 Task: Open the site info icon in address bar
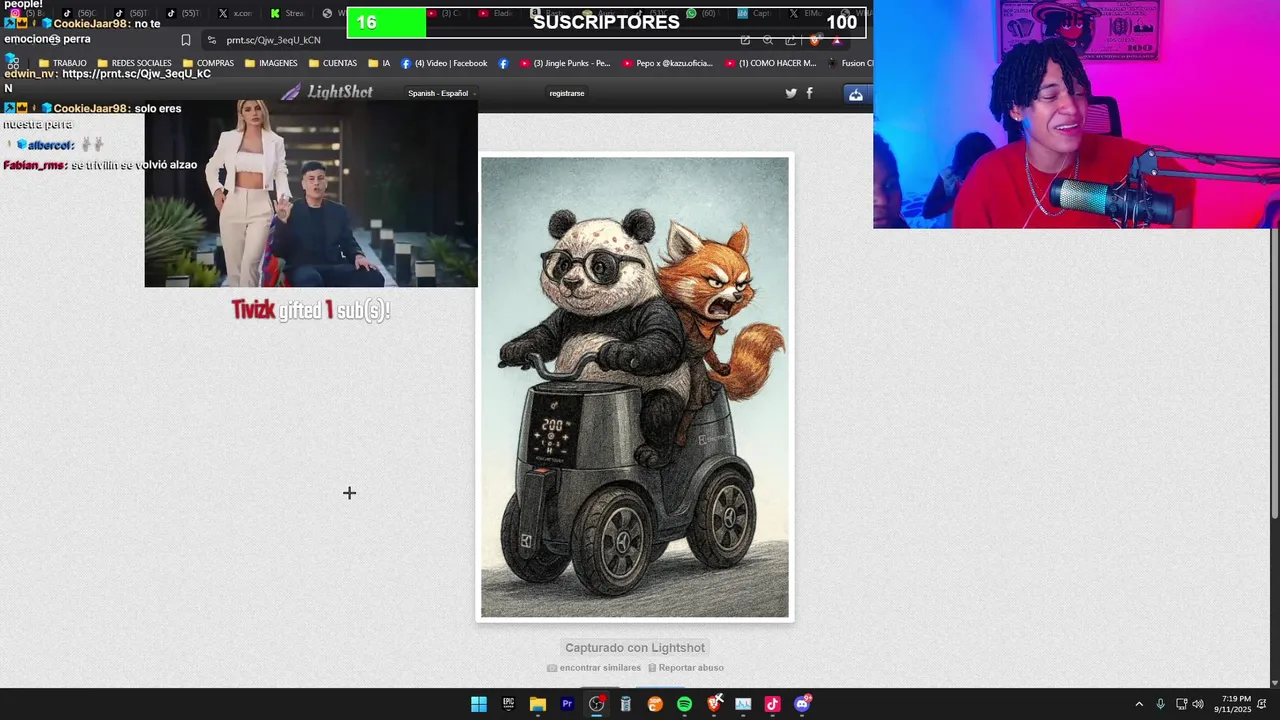[x=212, y=40]
